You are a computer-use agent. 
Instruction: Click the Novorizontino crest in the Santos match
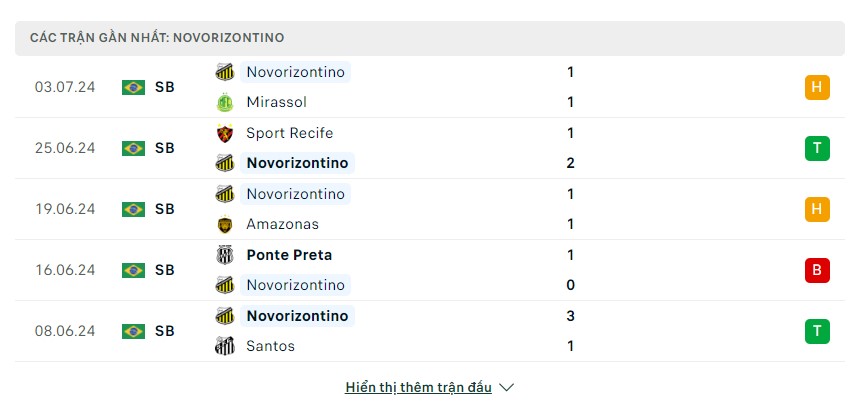[x=225, y=316]
